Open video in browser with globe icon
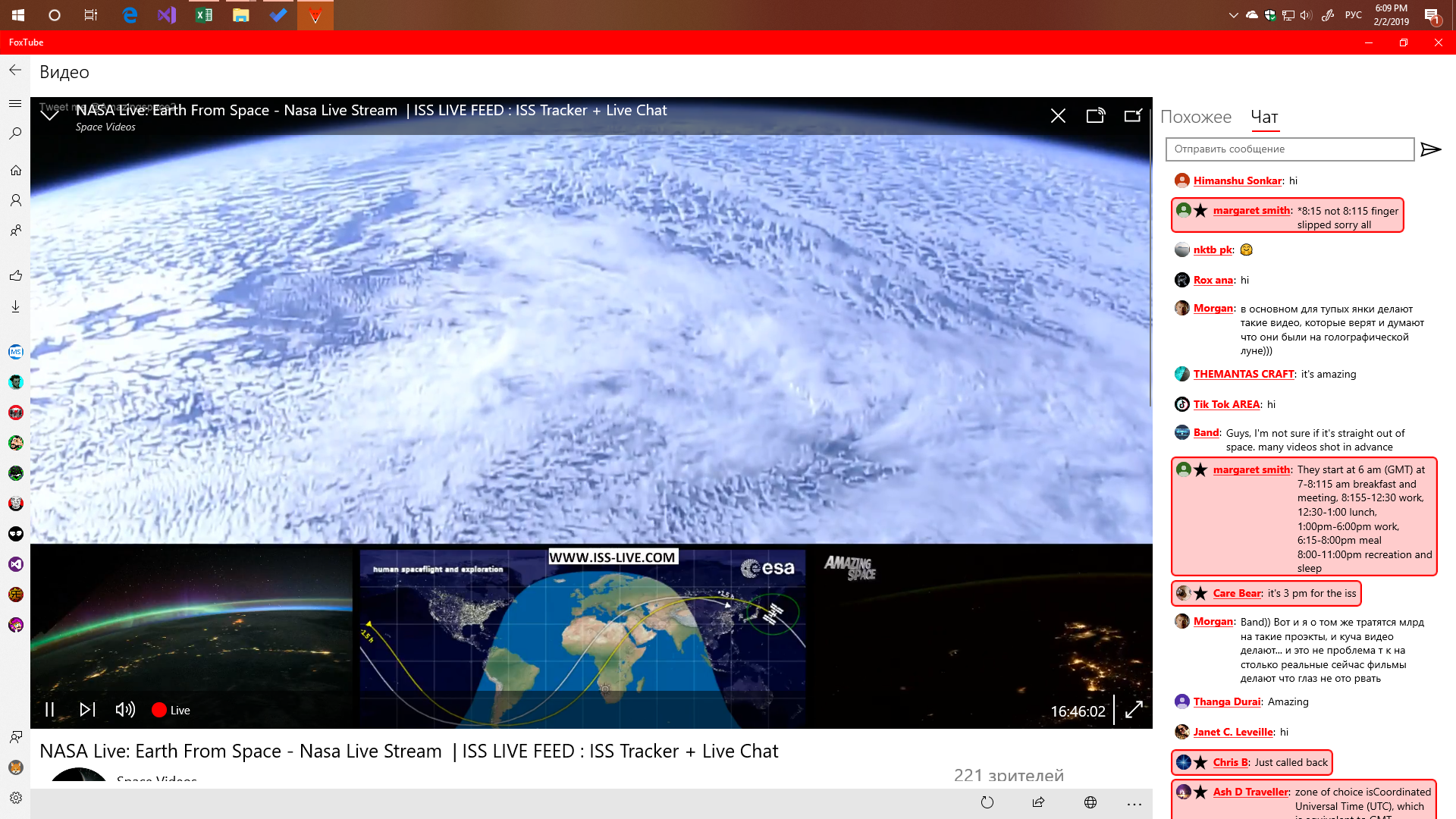 coord(1090,803)
